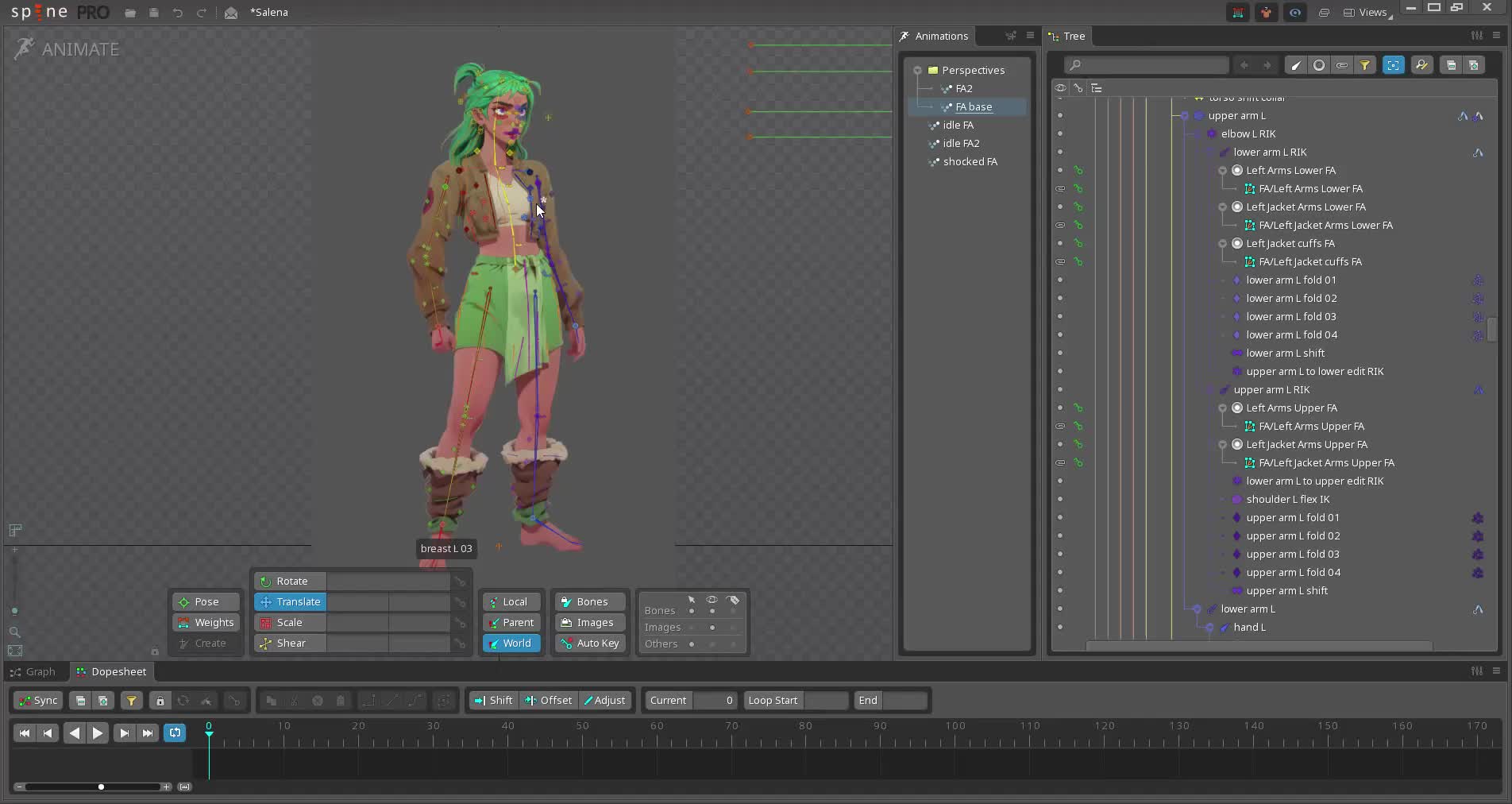This screenshot has height=804, width=1512.
Task: Switch to the Graph tab
Action: click(x=33, y=672)
